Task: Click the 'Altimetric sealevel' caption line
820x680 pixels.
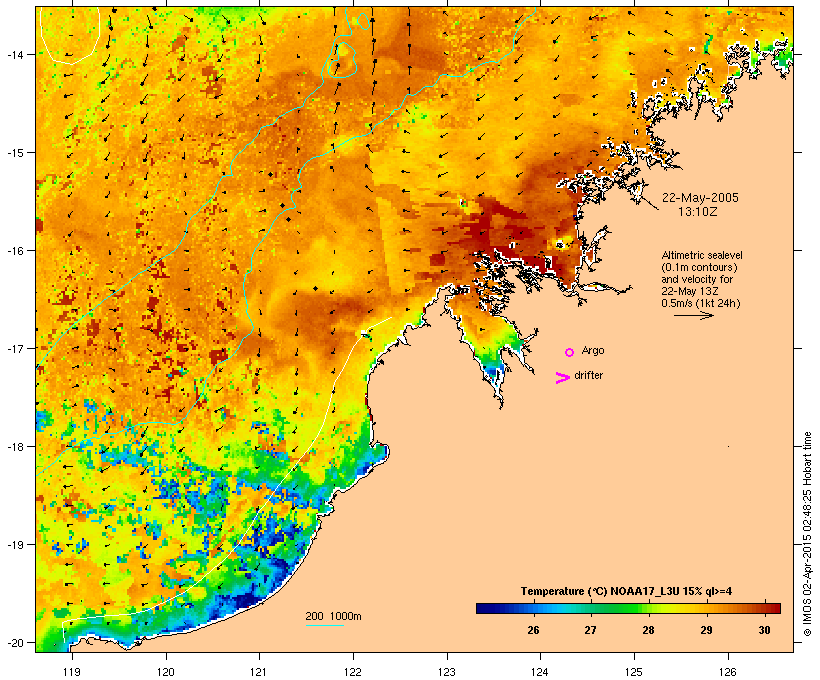Action: 702,255
